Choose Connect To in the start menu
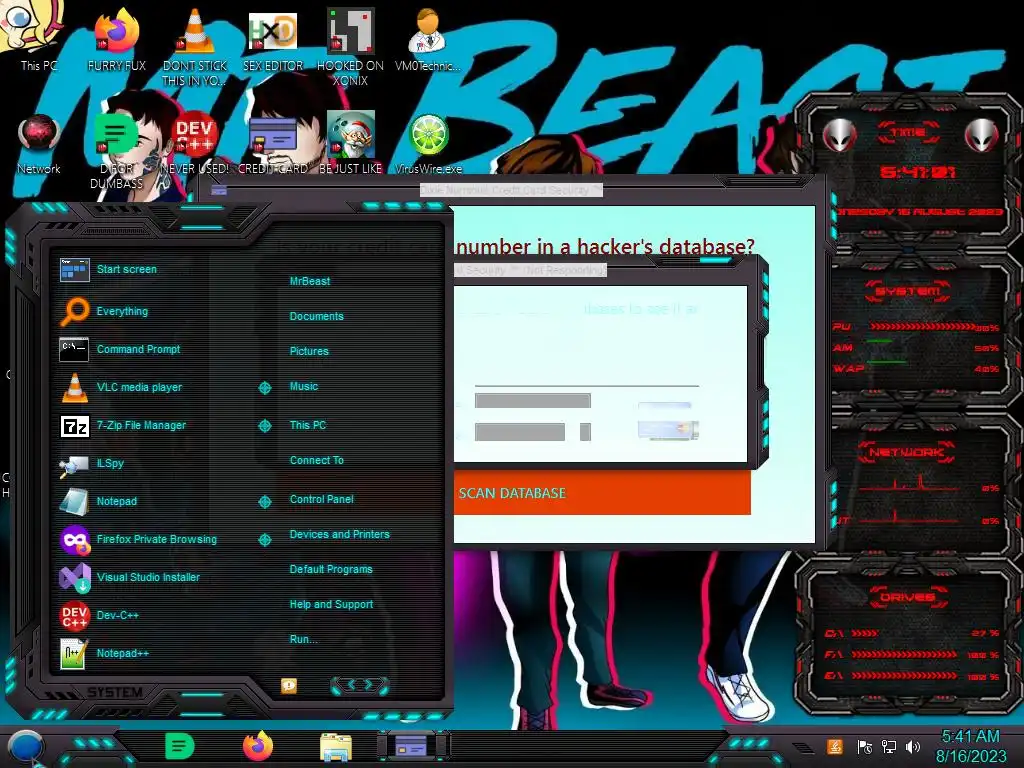The width and height of the screenshot is (1024, 768). click(317, 460)
